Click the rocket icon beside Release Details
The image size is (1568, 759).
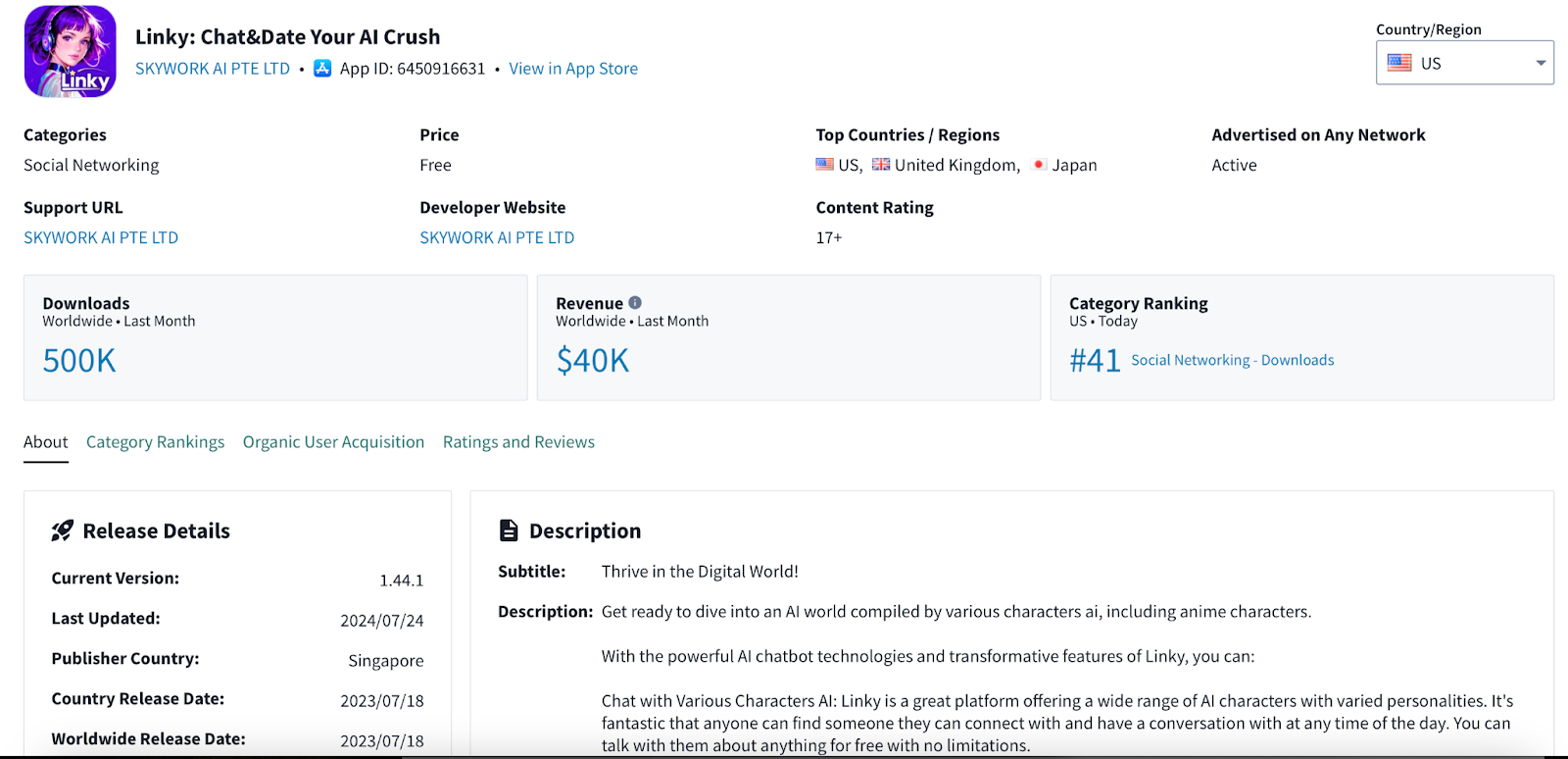click(63, 531)
